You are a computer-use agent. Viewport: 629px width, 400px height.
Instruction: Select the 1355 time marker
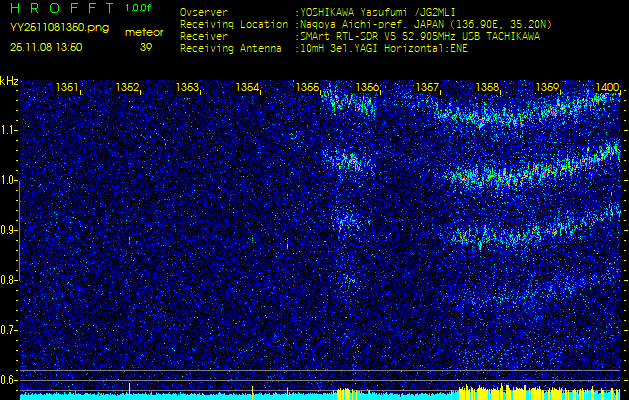click(308, 88)
